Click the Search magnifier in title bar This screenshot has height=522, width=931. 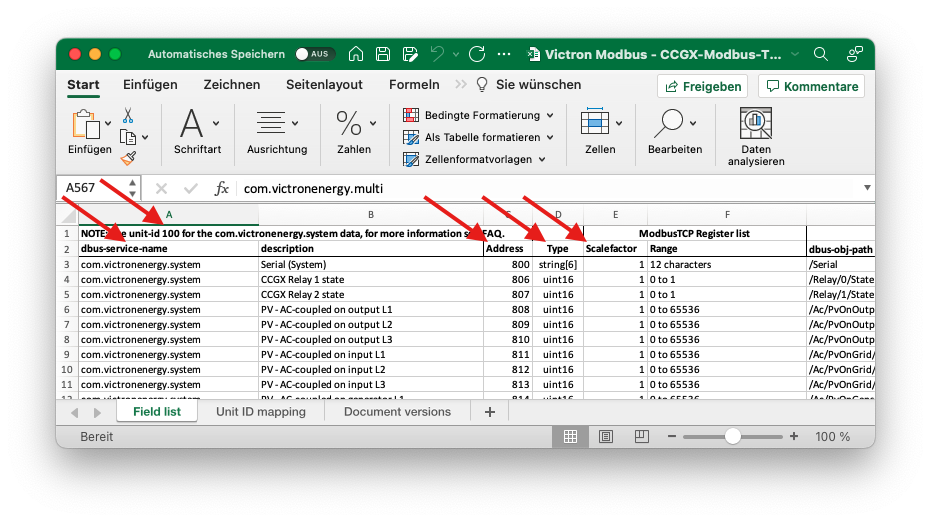pyautogui.click(x=821, y=54)
